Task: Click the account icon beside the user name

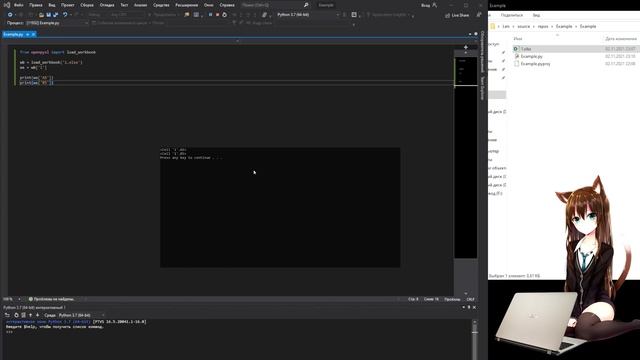Action: click(434, 5)
